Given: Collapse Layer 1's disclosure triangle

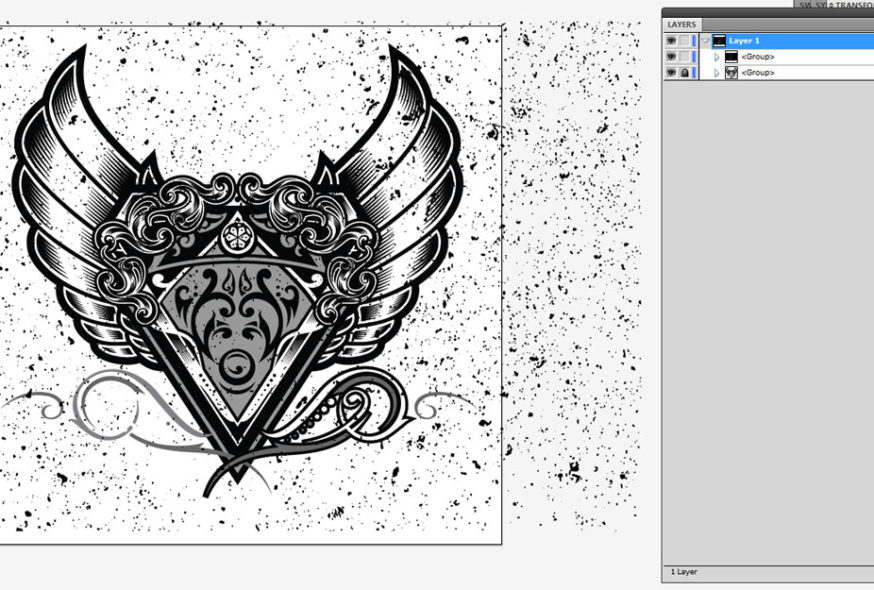Looking at the screenshot, I should coord(705,41).
